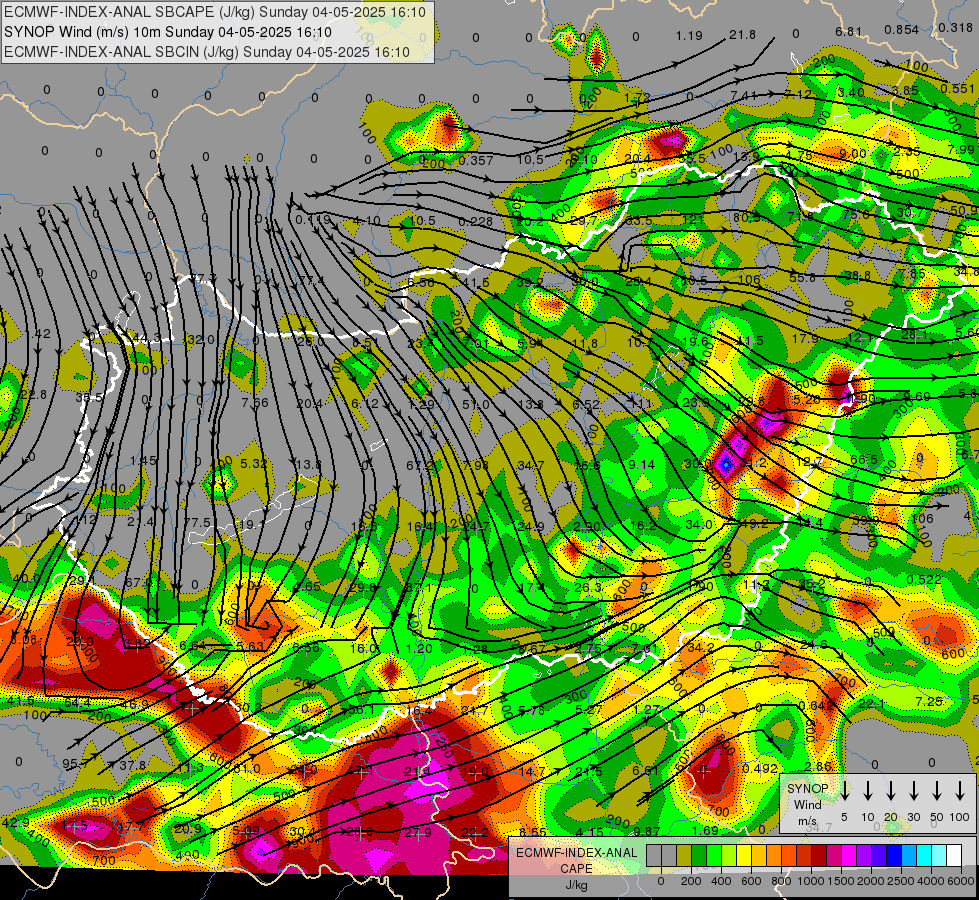Click the map value '4.15'
The image size is (979, 900).
589,833
